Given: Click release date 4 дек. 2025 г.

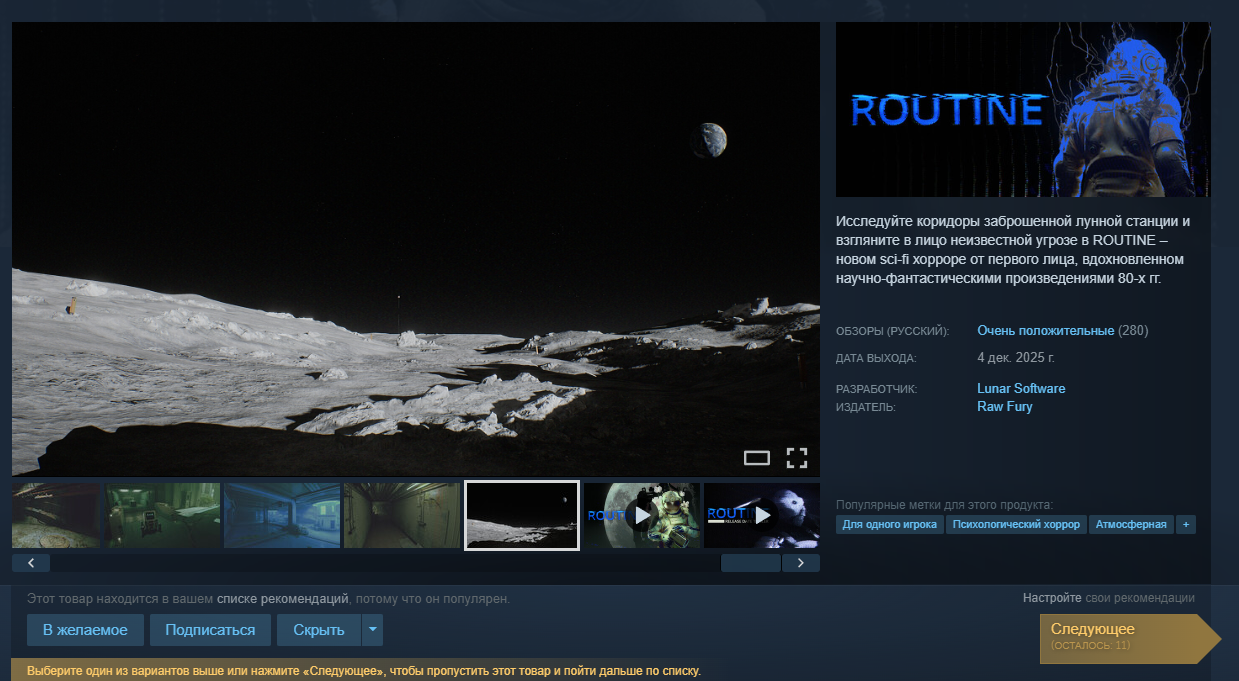Looking at the screenshot, I should pos(1016,357).
